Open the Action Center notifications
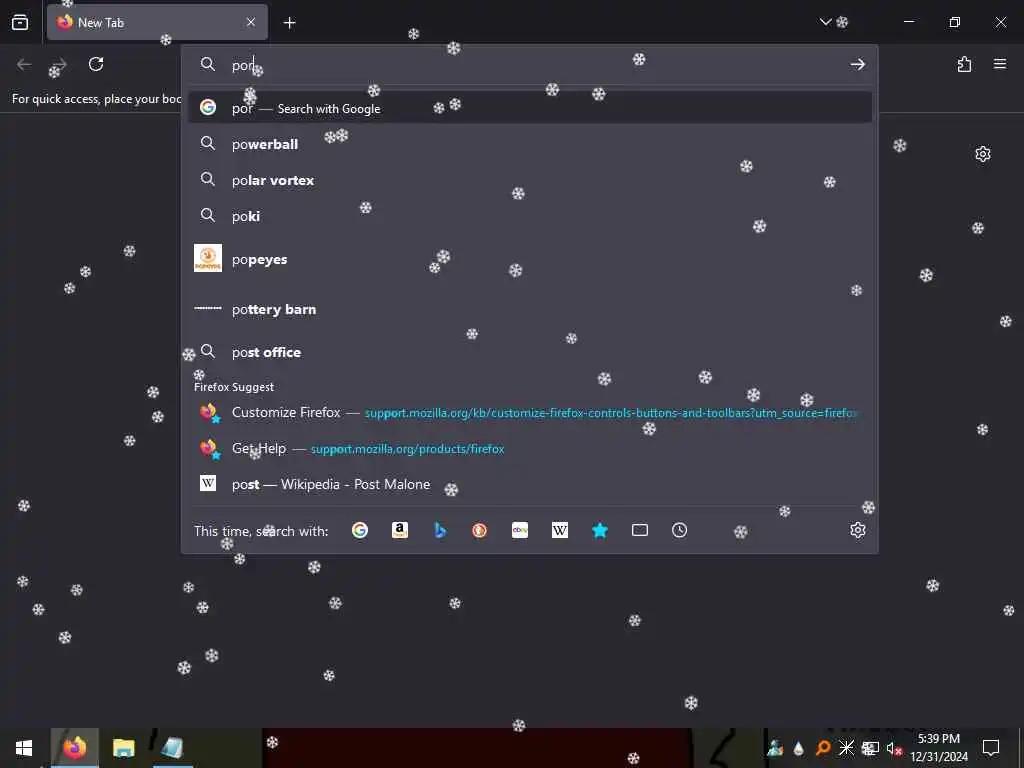The height and width of the screenshot is (768, 1024). 991,748
